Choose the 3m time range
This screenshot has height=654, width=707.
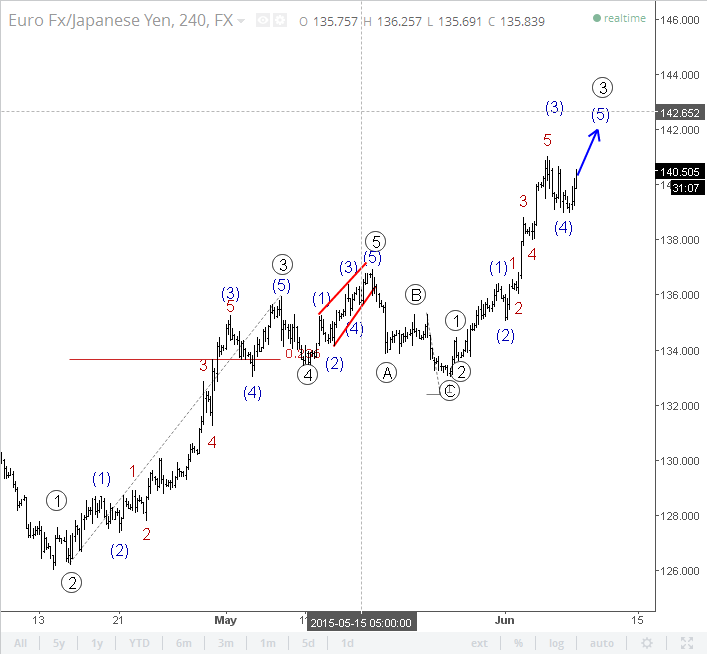pyautogui.click(x=225, y=643)
